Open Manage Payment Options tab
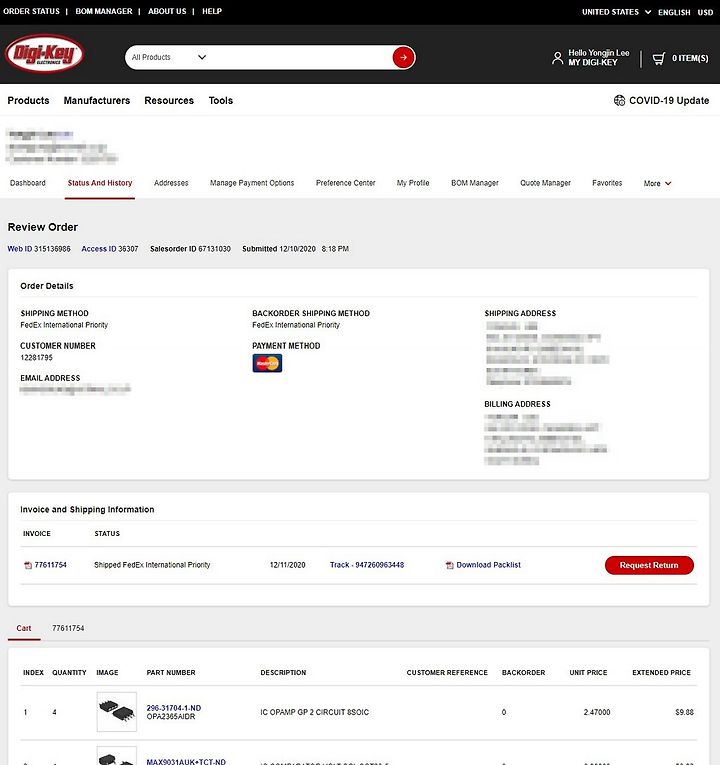The height and width of the screenshot is (765, 720). 252,183
